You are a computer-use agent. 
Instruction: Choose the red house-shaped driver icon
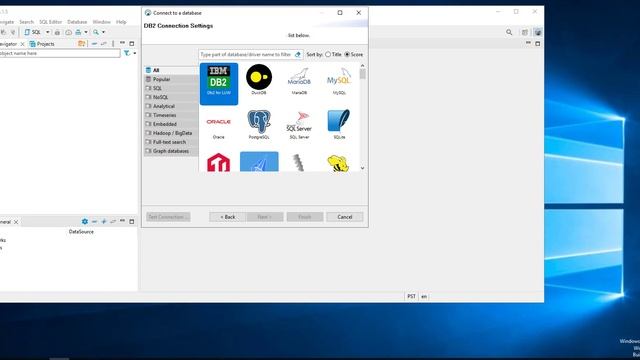pos(218,162)
